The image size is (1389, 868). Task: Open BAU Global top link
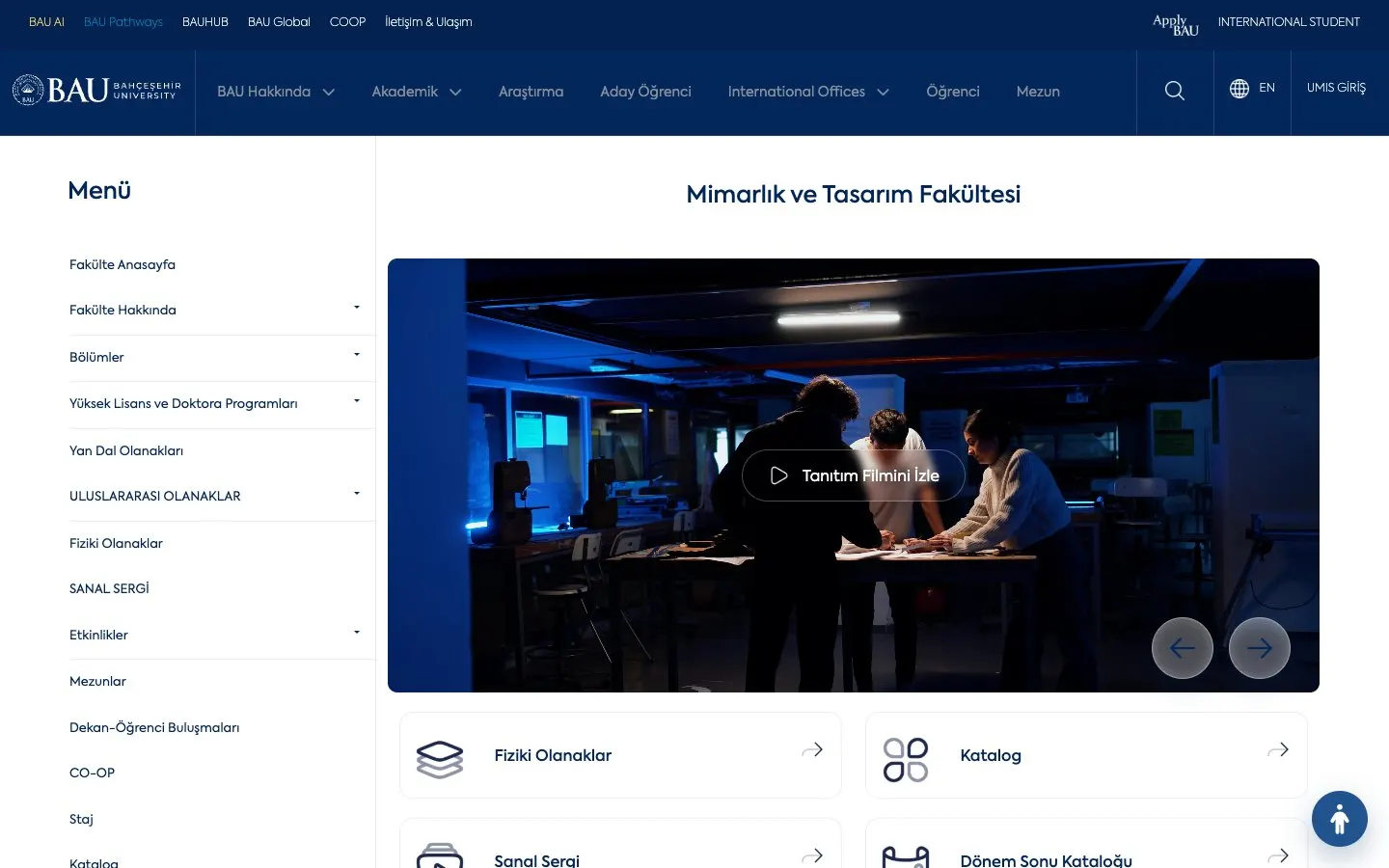point(279,22)
